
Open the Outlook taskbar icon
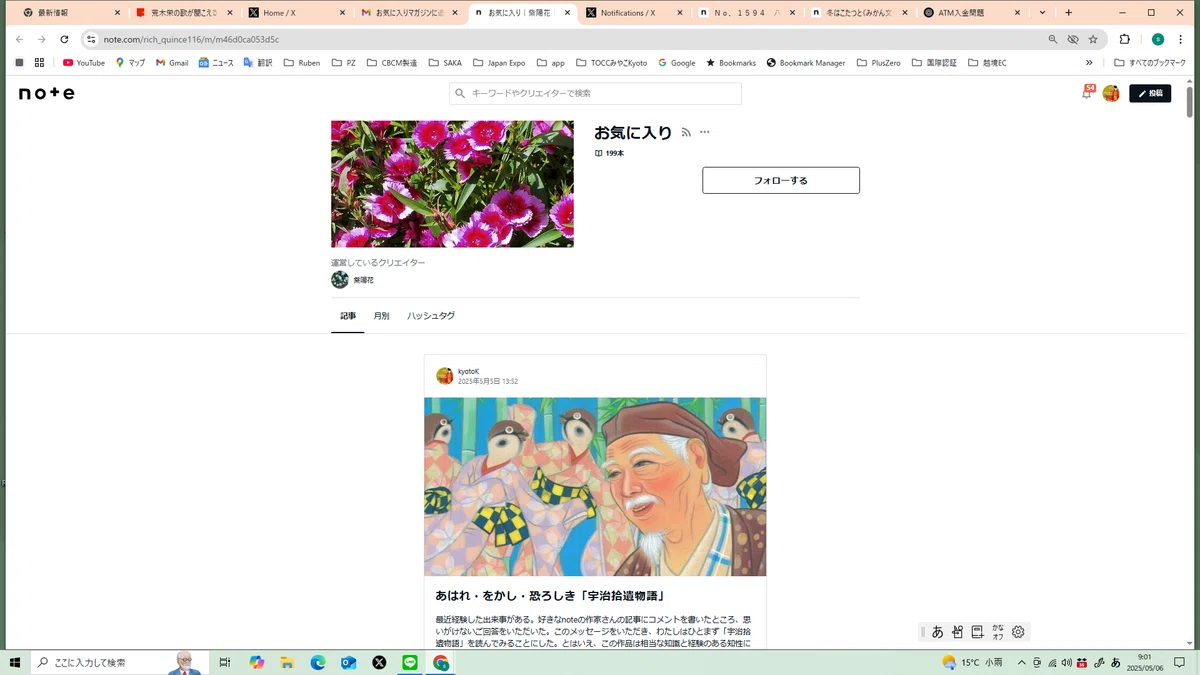[x=348, y=662]
